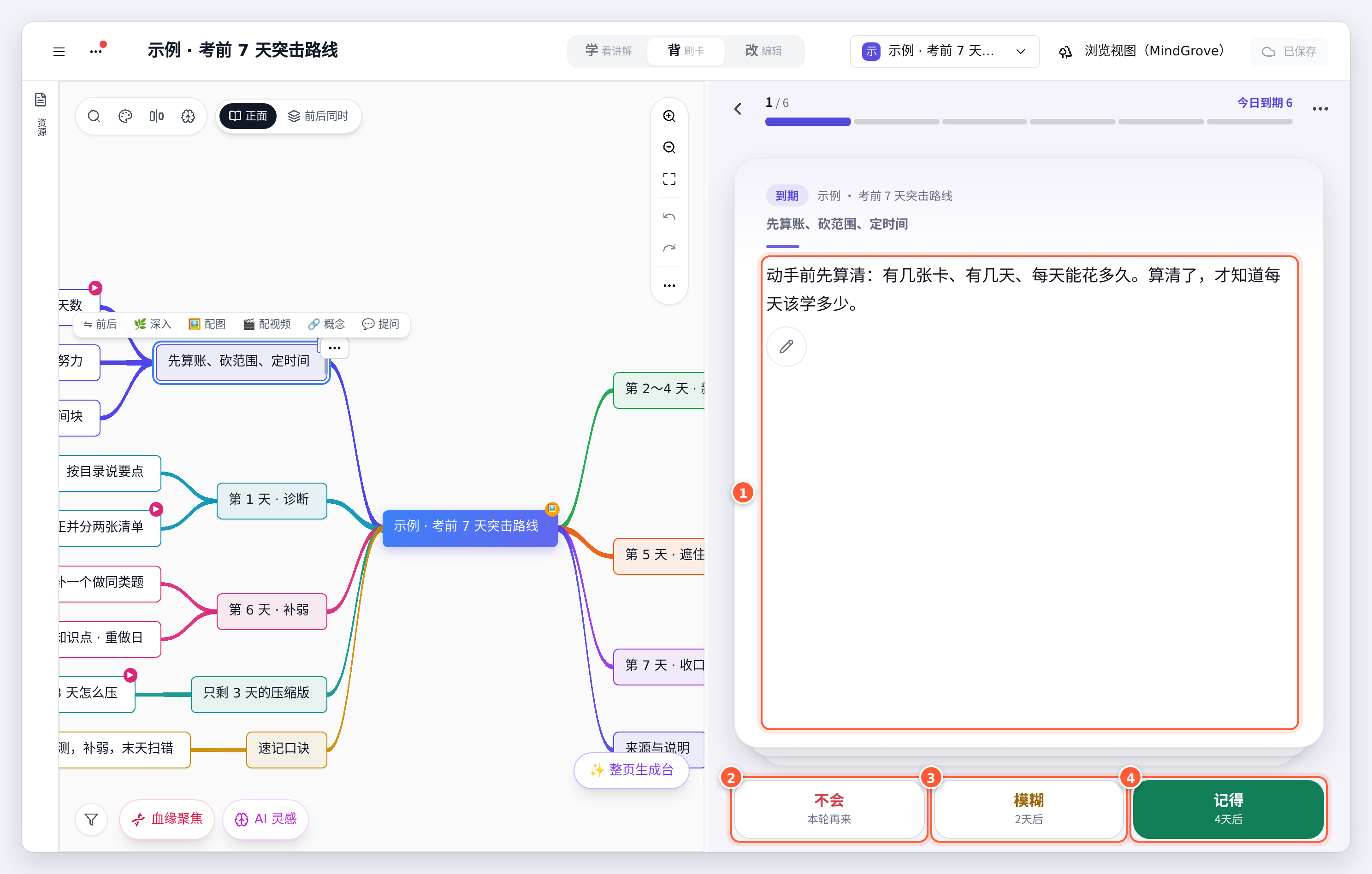Open more canvas tools ellipsis

tap(669, 285)
